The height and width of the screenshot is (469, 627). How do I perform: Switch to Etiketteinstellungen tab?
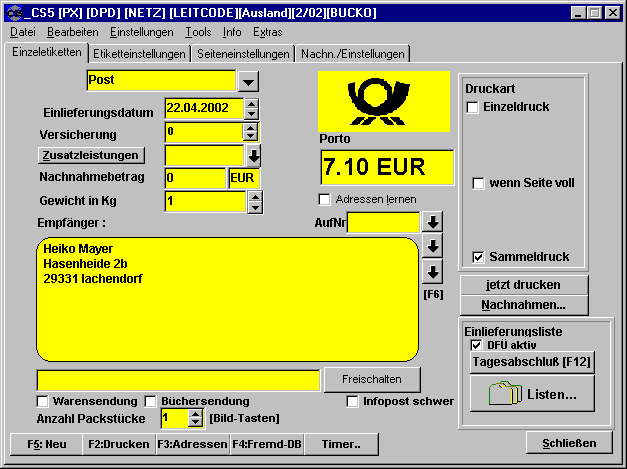(x=139, y=54)
